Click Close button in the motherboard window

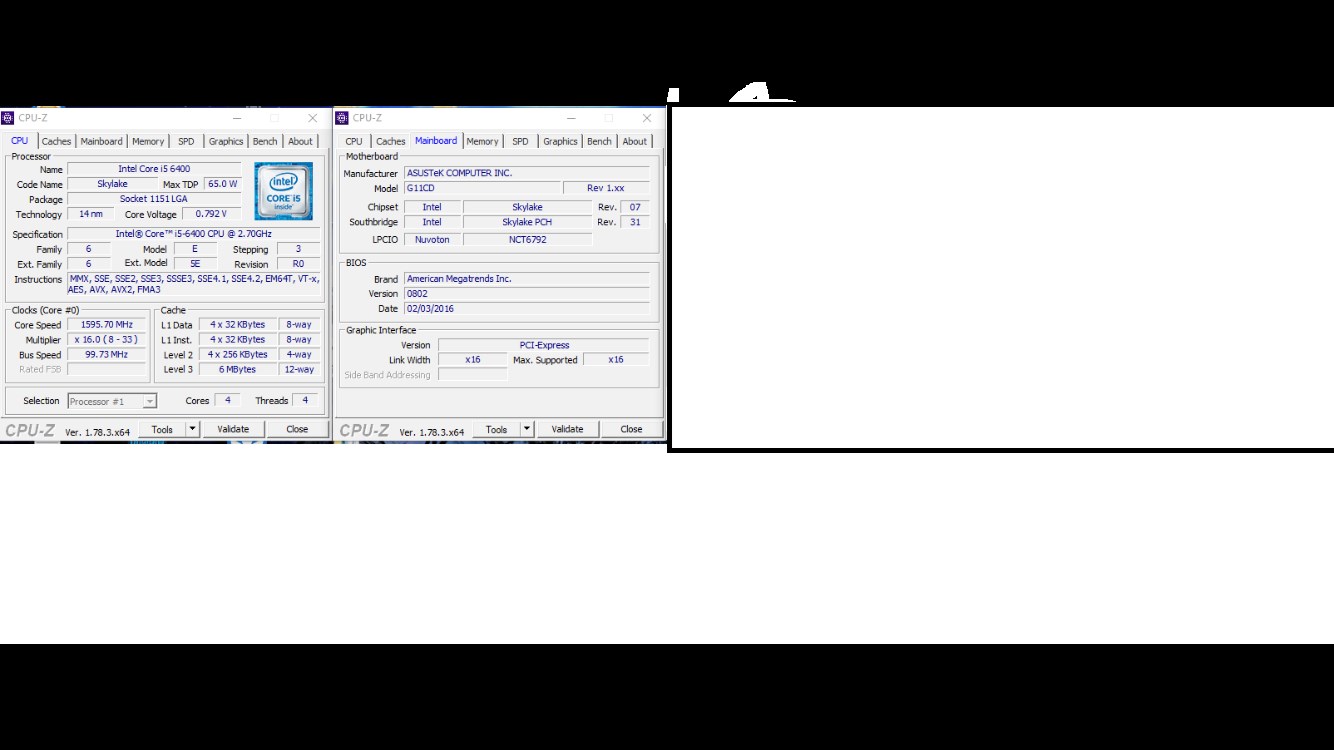[x=631, y=429]
